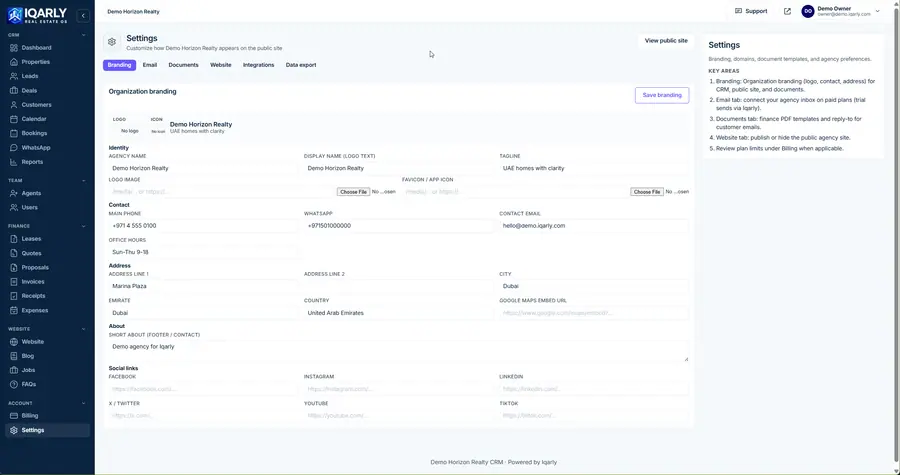Screen dimensions: 900x475
Task: Open FAQs question mark icon
Action: point(14,384)
